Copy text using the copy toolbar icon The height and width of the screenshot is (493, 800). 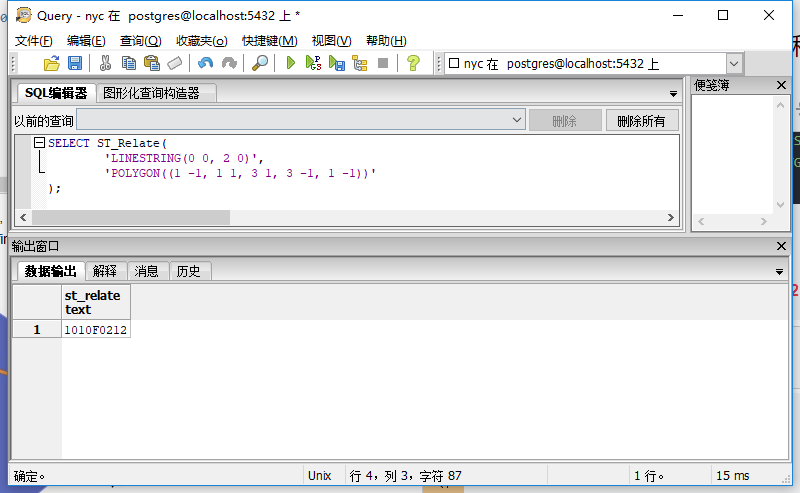[129, 63]
